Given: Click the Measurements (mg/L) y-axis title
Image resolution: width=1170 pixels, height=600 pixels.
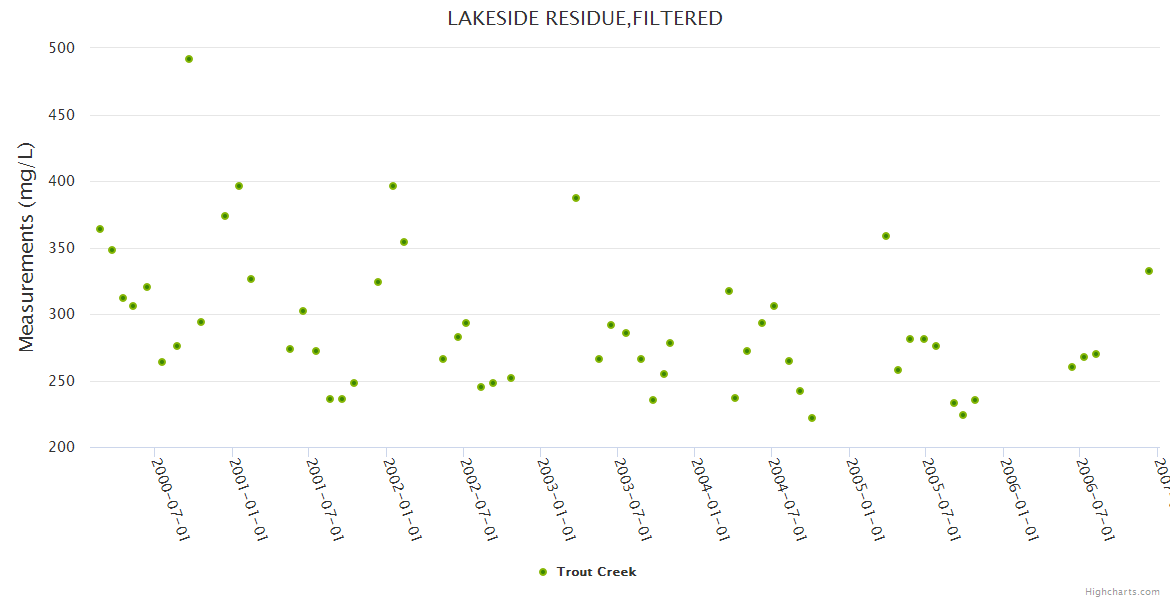Looking at the screenshot, I should tap(27, 247).
